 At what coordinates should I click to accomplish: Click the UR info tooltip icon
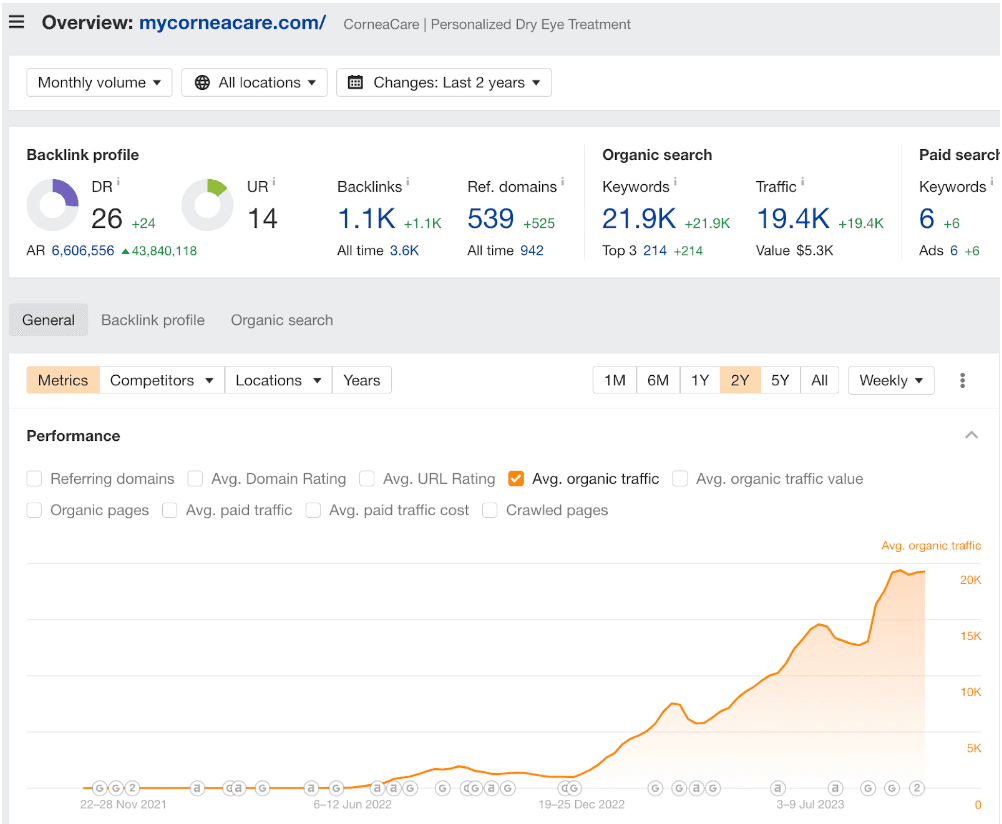(x=275, y=182)
